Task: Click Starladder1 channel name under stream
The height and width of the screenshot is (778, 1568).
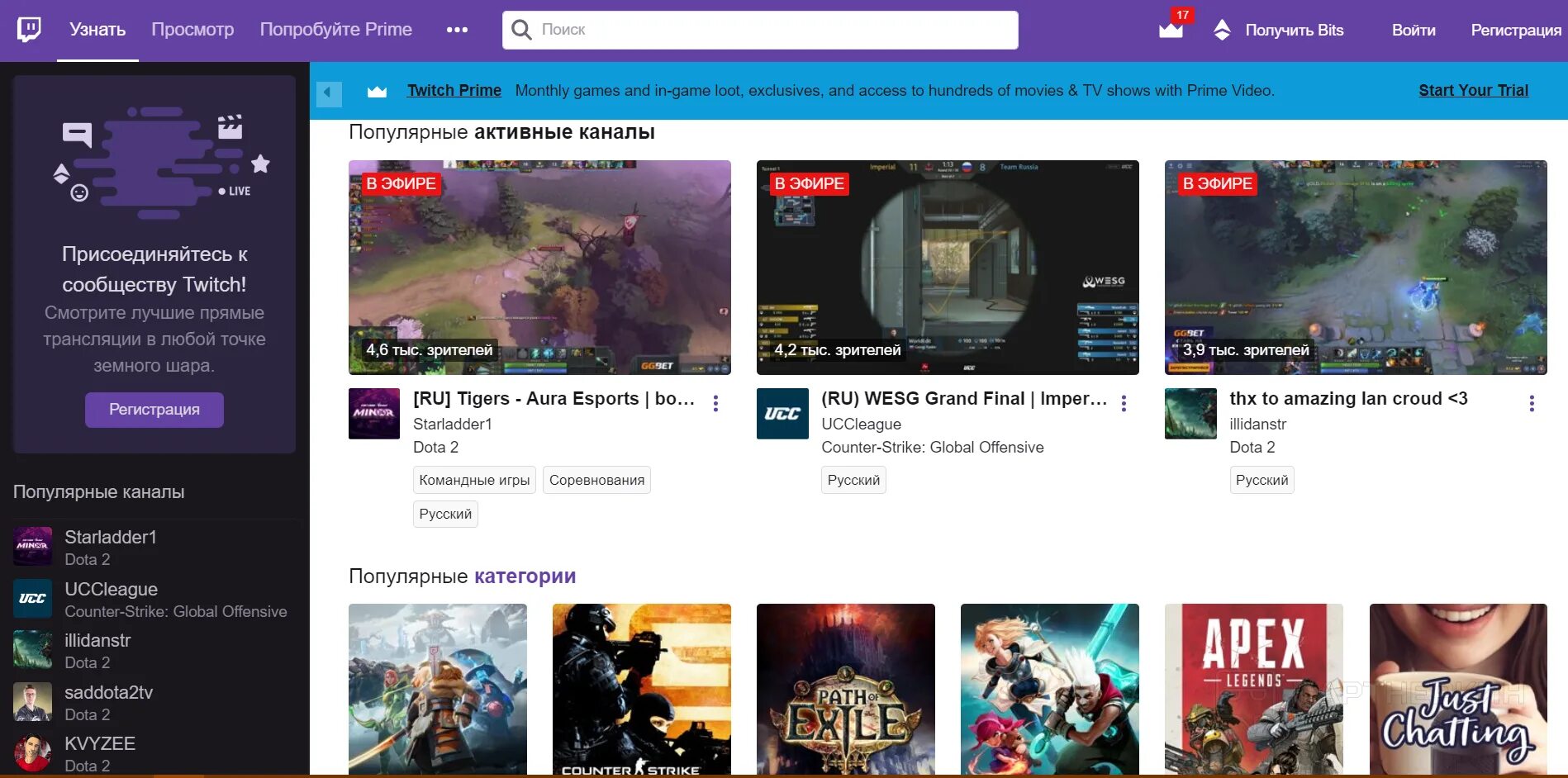Action: point(453,425)
